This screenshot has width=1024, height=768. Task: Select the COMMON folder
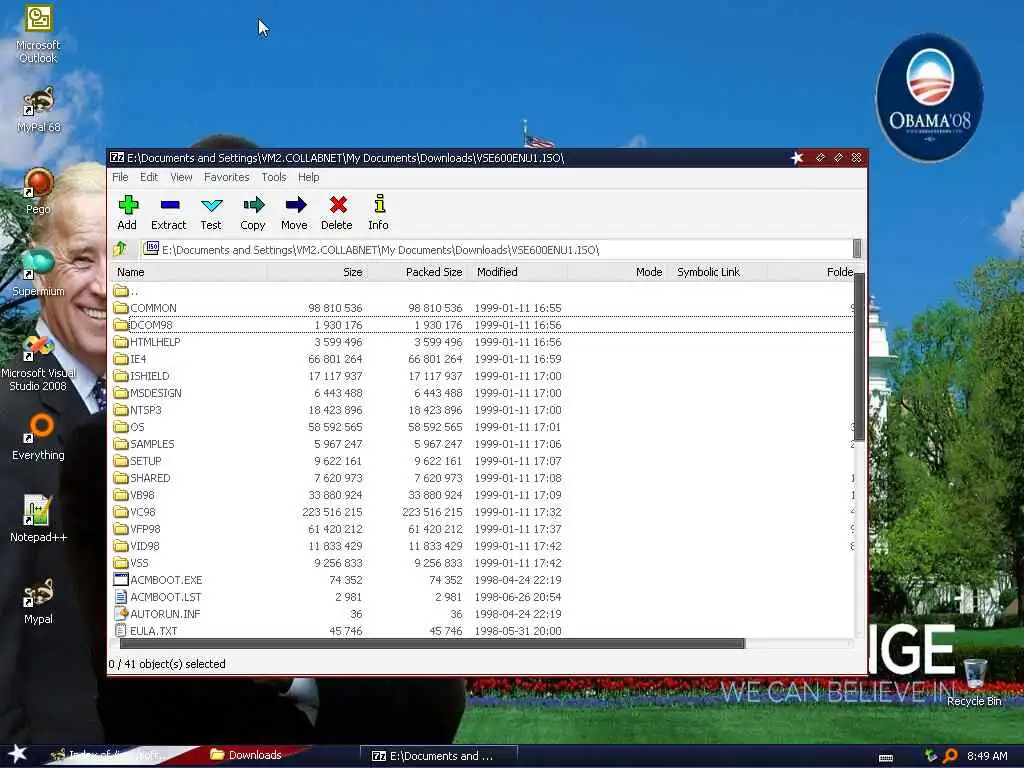coord(145,308)
